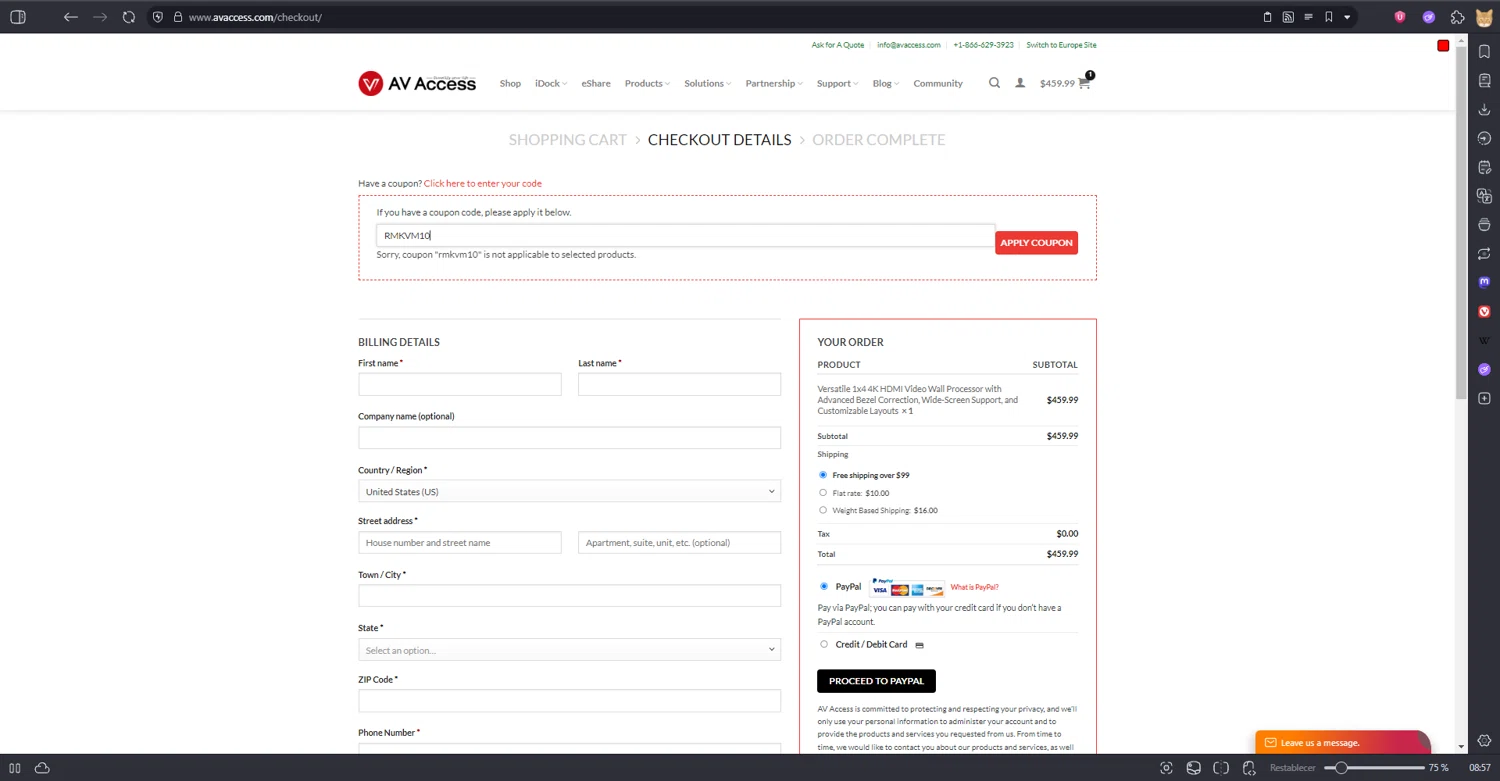Click Restablecer zoom reset button
1500x781 pixels.
(1293, 768)
